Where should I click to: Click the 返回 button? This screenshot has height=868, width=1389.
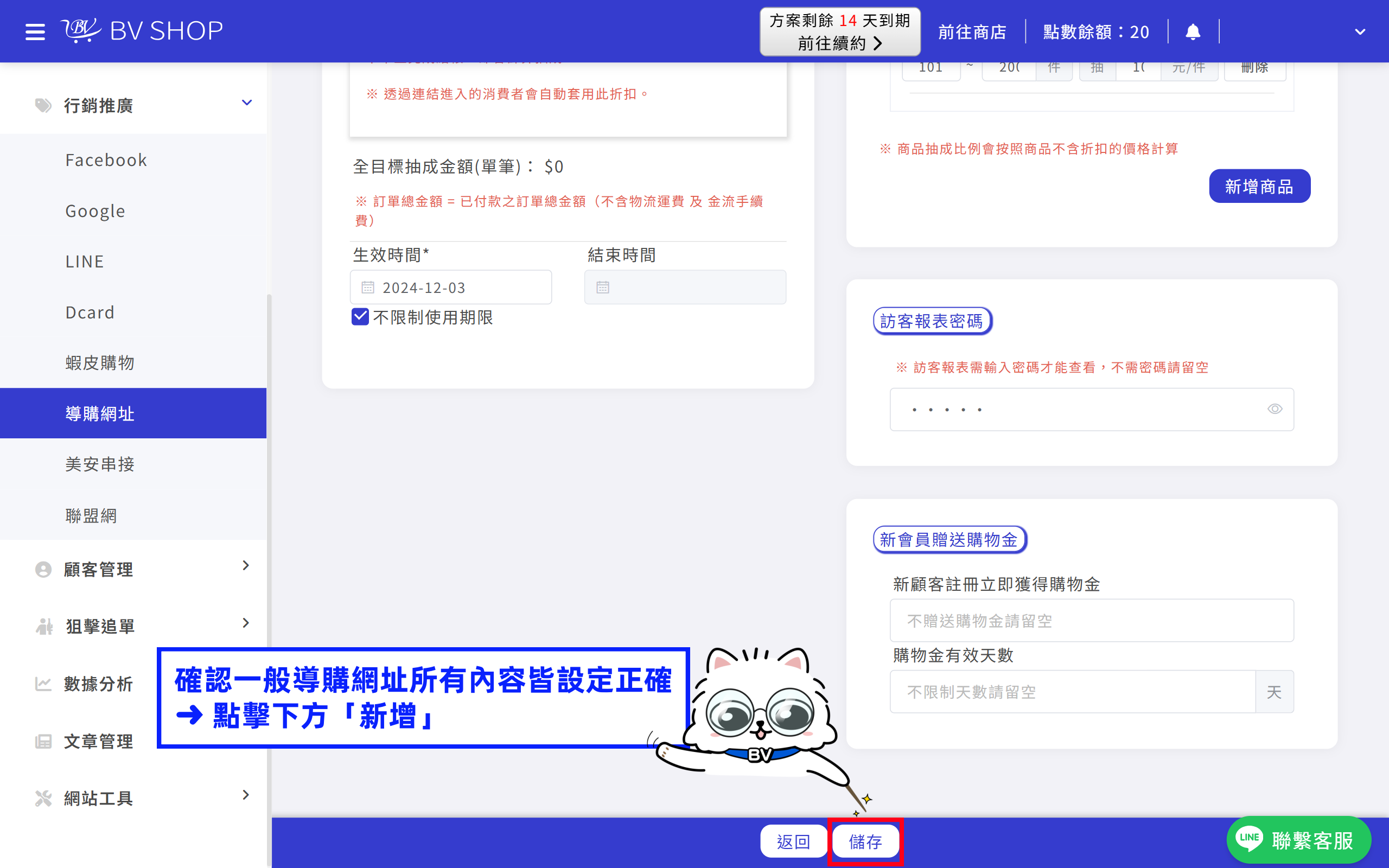click(793, 841)
